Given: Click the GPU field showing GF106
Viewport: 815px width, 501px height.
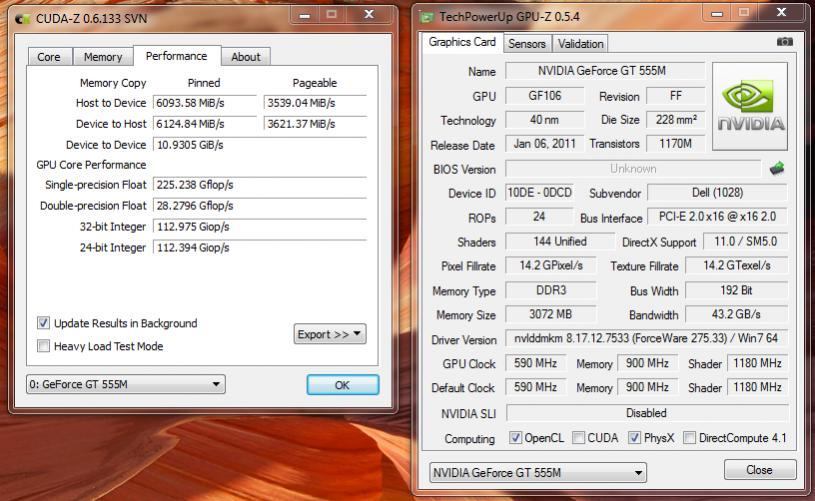Looking at the screenshot, I should point(545,96).
